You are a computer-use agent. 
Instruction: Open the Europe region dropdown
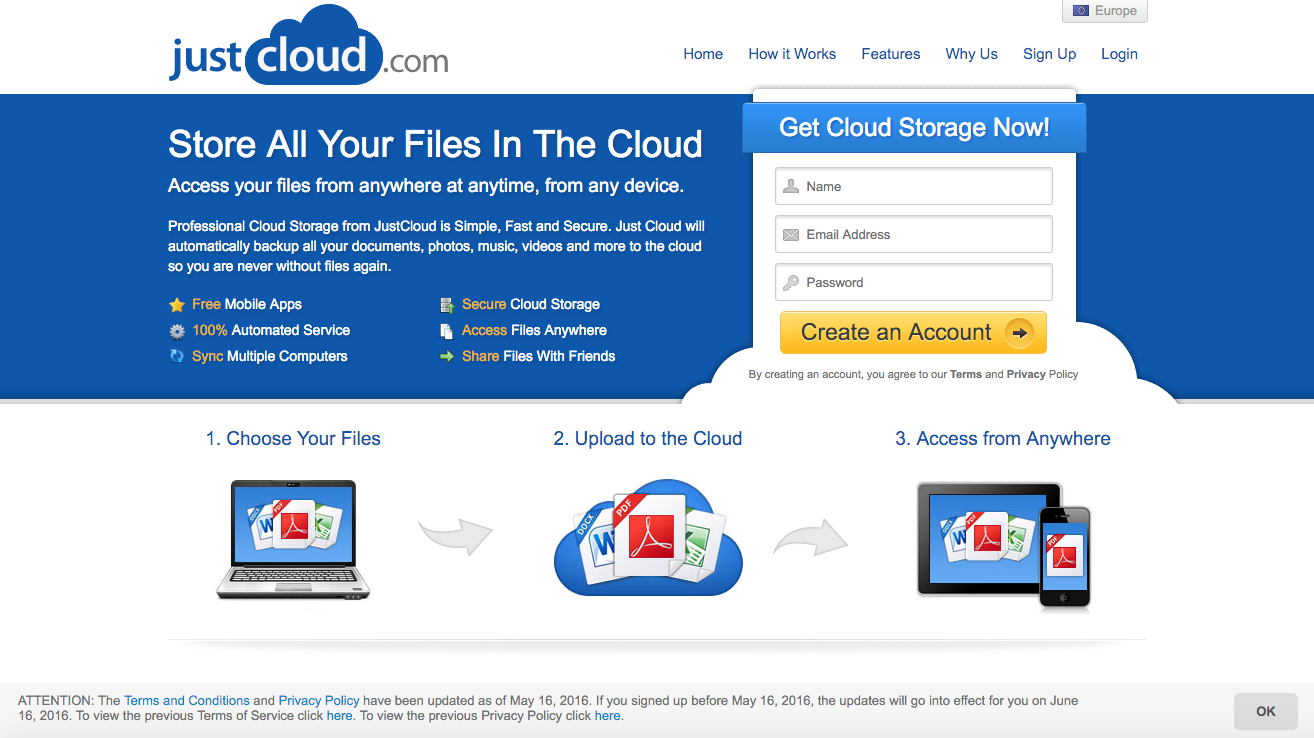tap(1104, 10)
